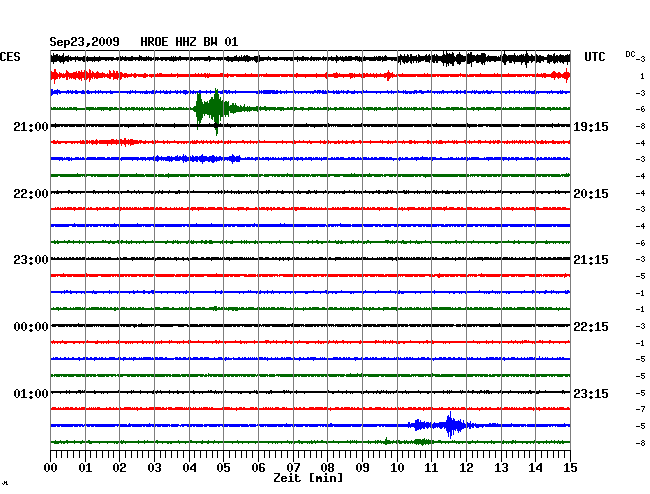Select the 21:00 local time label
The height and width of the screenshot is (494, 650).
click(31, 127)
